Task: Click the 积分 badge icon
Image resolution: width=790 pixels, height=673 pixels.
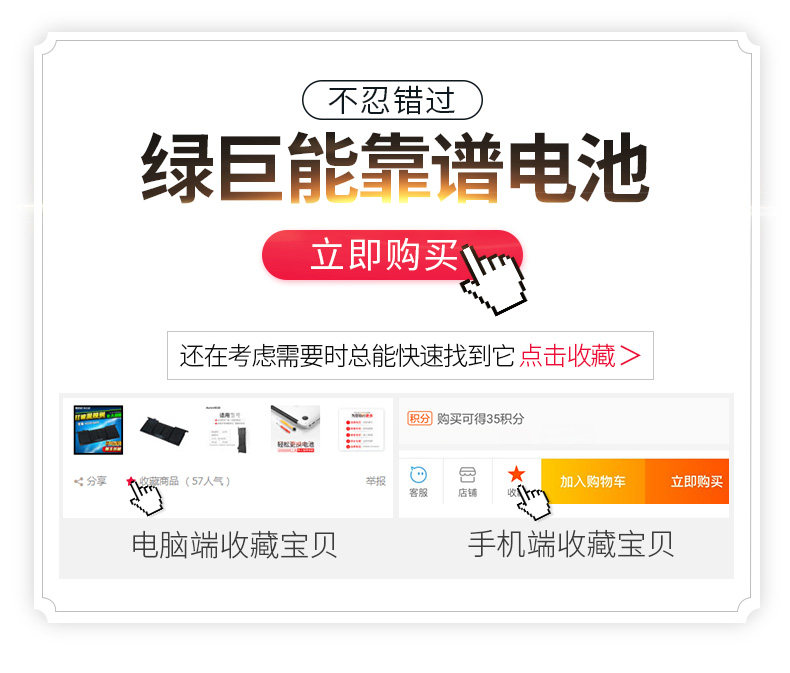Action: coord(420,419)
